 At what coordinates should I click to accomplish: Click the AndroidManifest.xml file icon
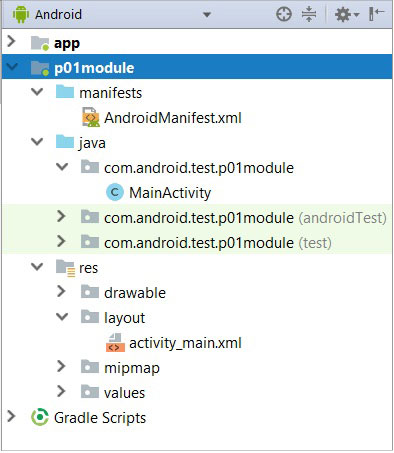pyautogui.click(x=91, y=117)
